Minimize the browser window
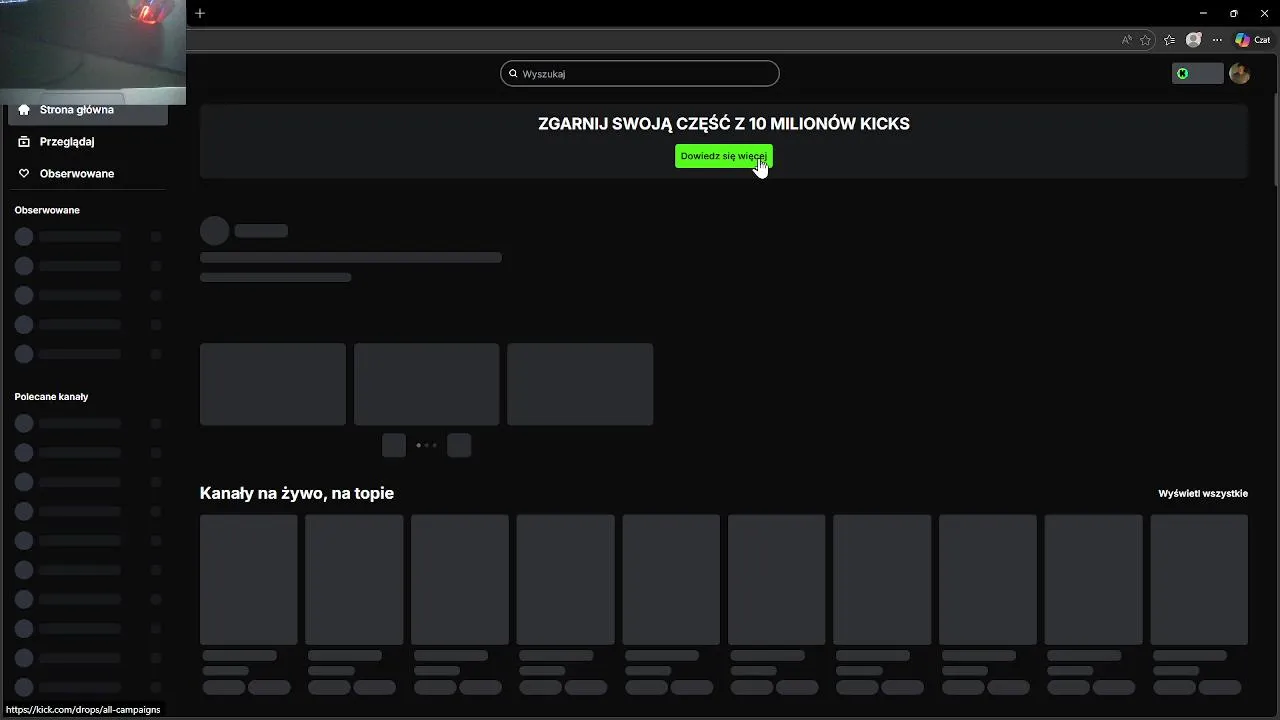 click(x=1203, y=13)
